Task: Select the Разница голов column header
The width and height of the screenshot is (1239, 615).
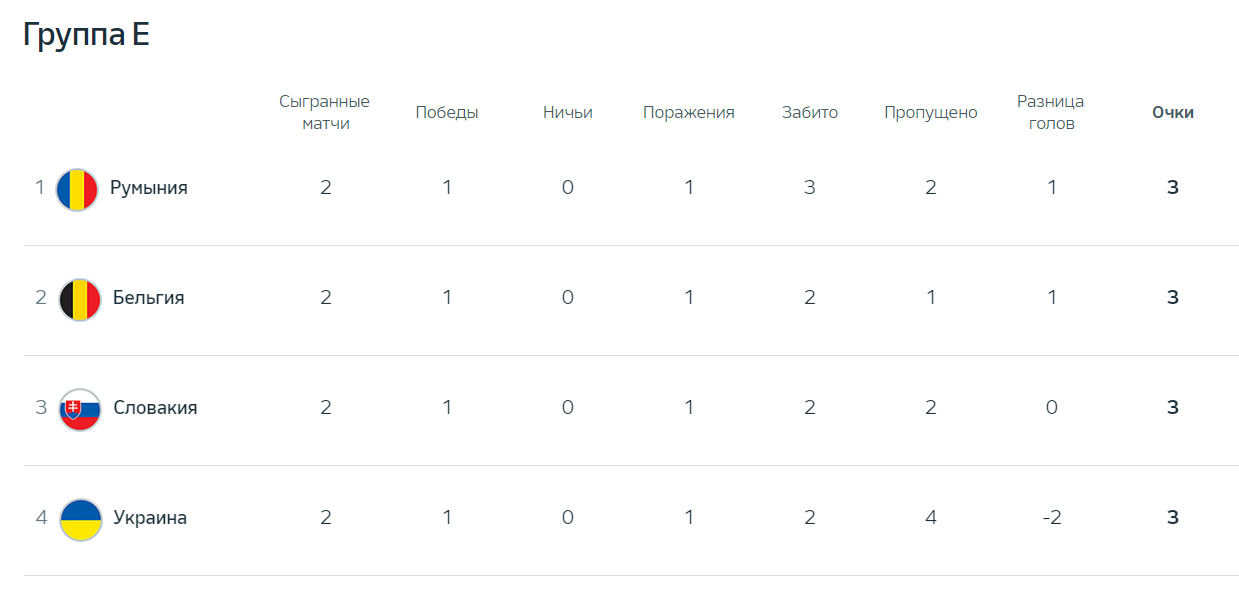Action: [x=1051, y=113]
